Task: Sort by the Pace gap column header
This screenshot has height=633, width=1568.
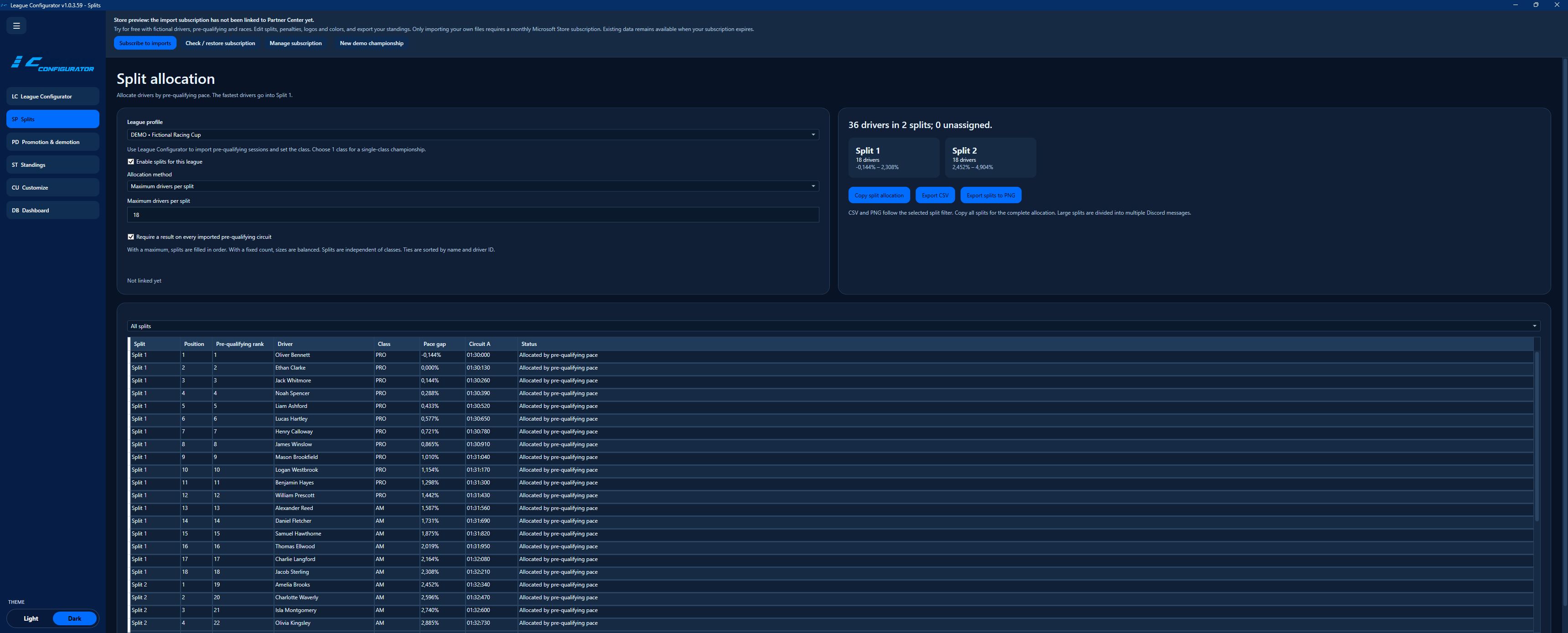Action: 443,344
